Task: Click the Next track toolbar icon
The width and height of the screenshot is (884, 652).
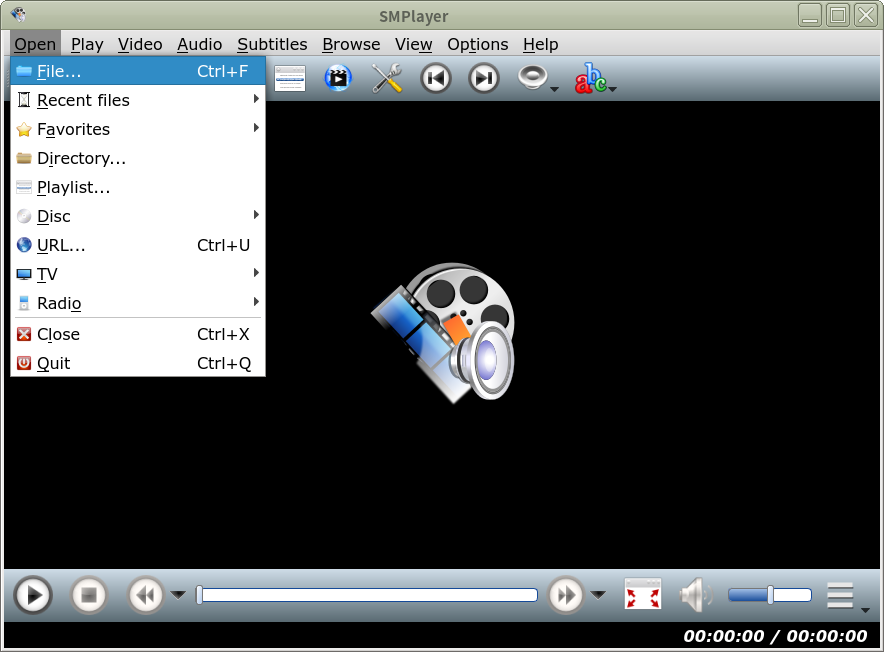Action: [484, 79]
